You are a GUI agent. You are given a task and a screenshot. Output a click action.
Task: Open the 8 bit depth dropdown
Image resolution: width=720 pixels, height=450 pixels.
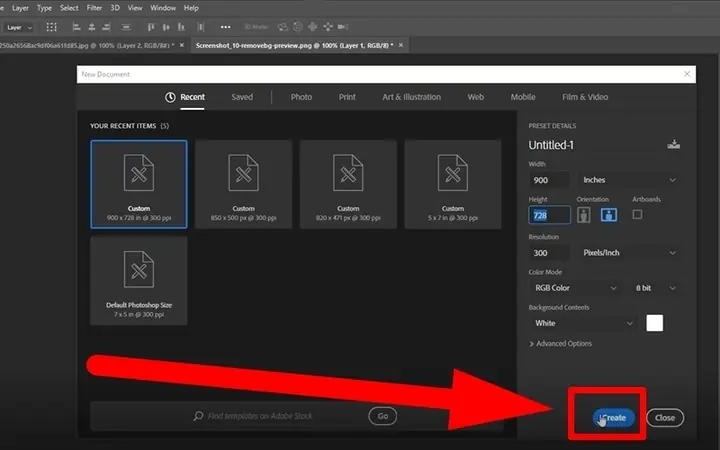click(655, 288)
